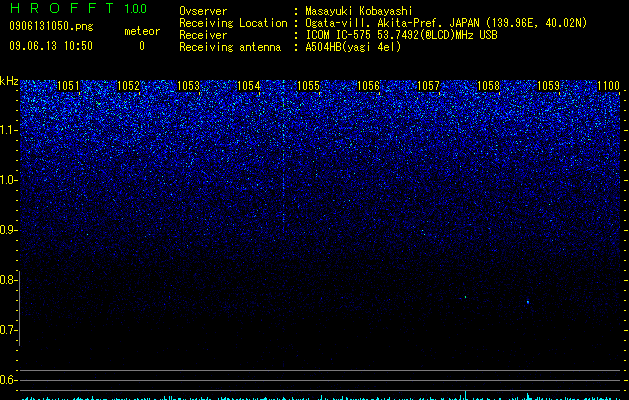Click the 1.1 kHz axis label

pyautogui.click(x=7, y=130)
